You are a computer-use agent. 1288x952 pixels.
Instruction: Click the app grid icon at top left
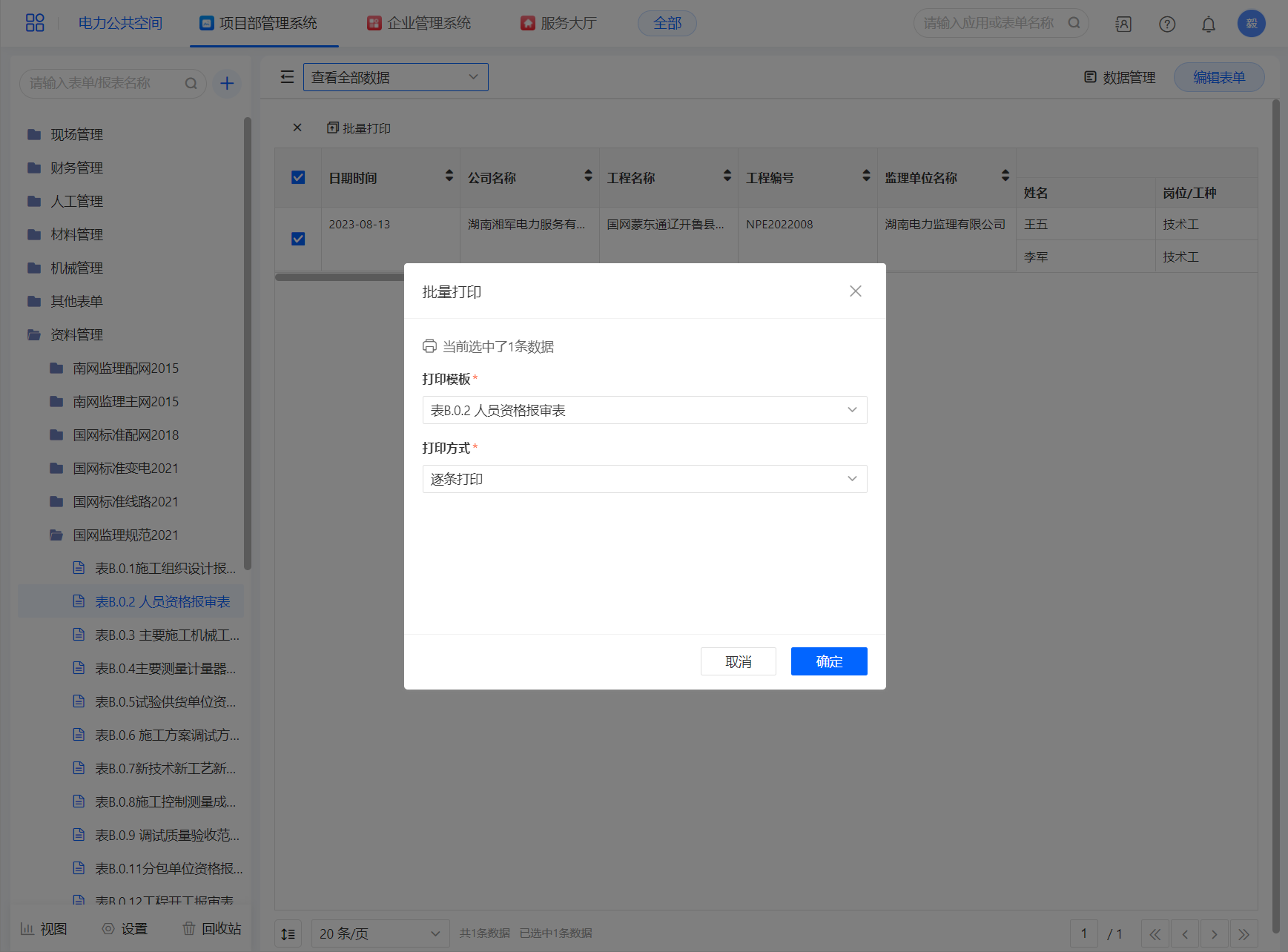coord(35,23)
